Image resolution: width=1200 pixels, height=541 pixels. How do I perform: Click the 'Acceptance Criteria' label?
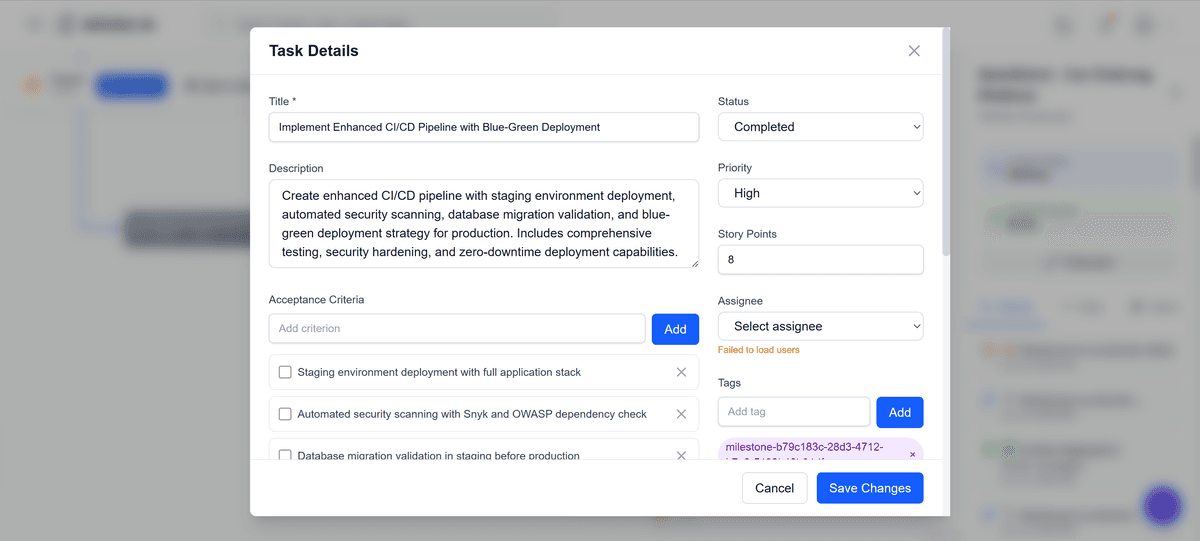316,300
